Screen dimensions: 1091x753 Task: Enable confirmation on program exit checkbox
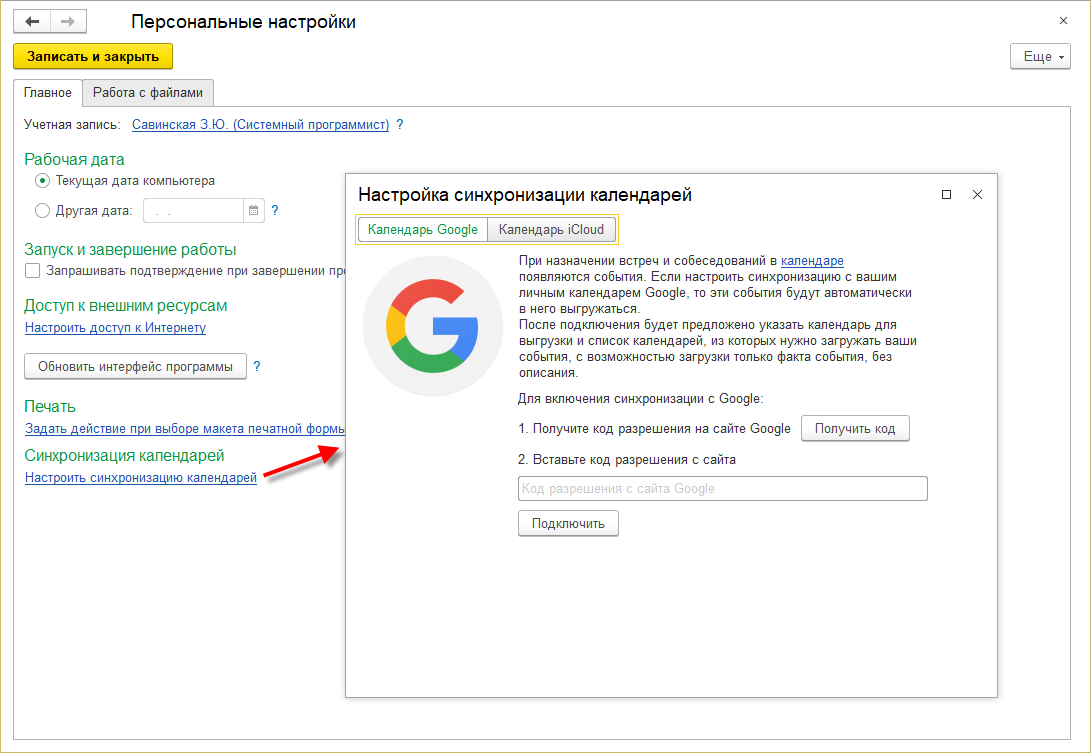point(33,271)
